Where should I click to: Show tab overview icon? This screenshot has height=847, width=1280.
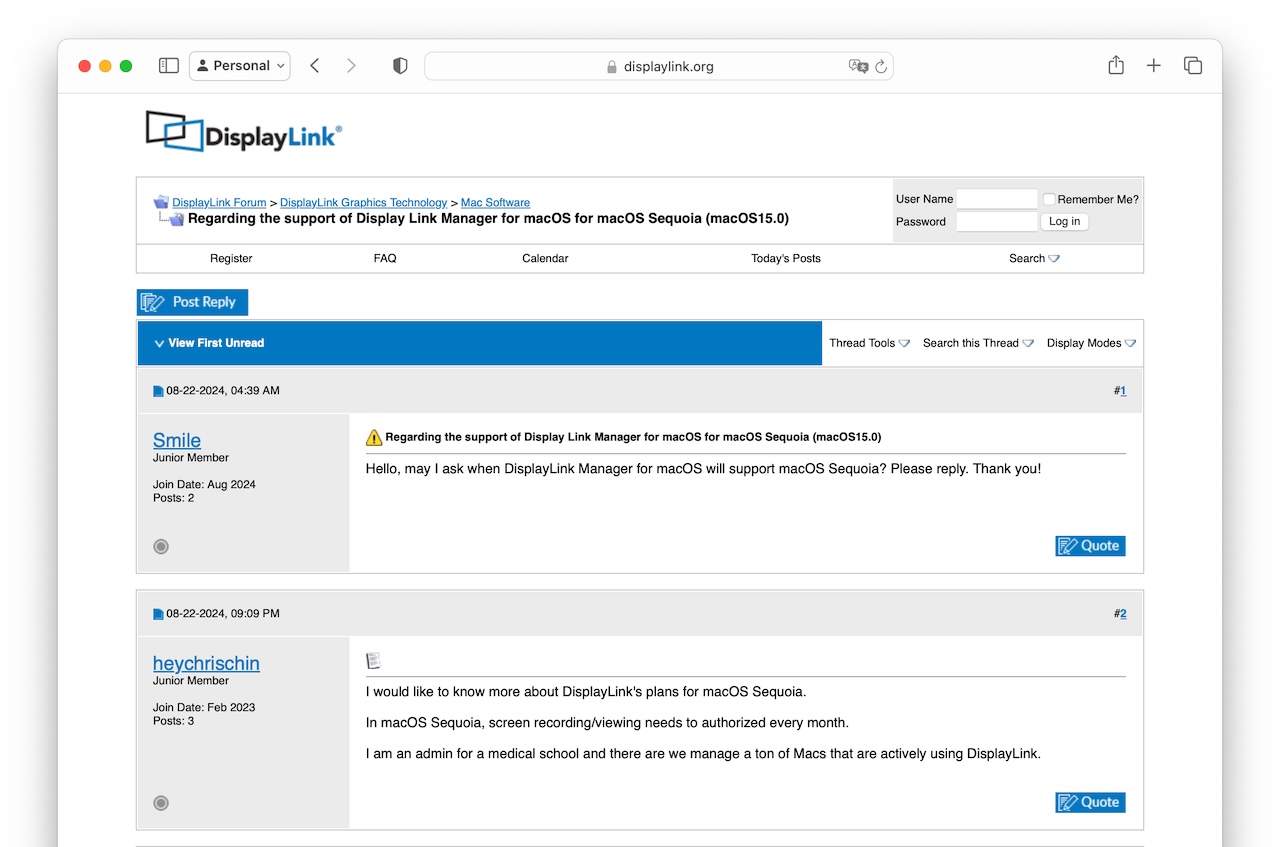click(x=1193, y=65)
